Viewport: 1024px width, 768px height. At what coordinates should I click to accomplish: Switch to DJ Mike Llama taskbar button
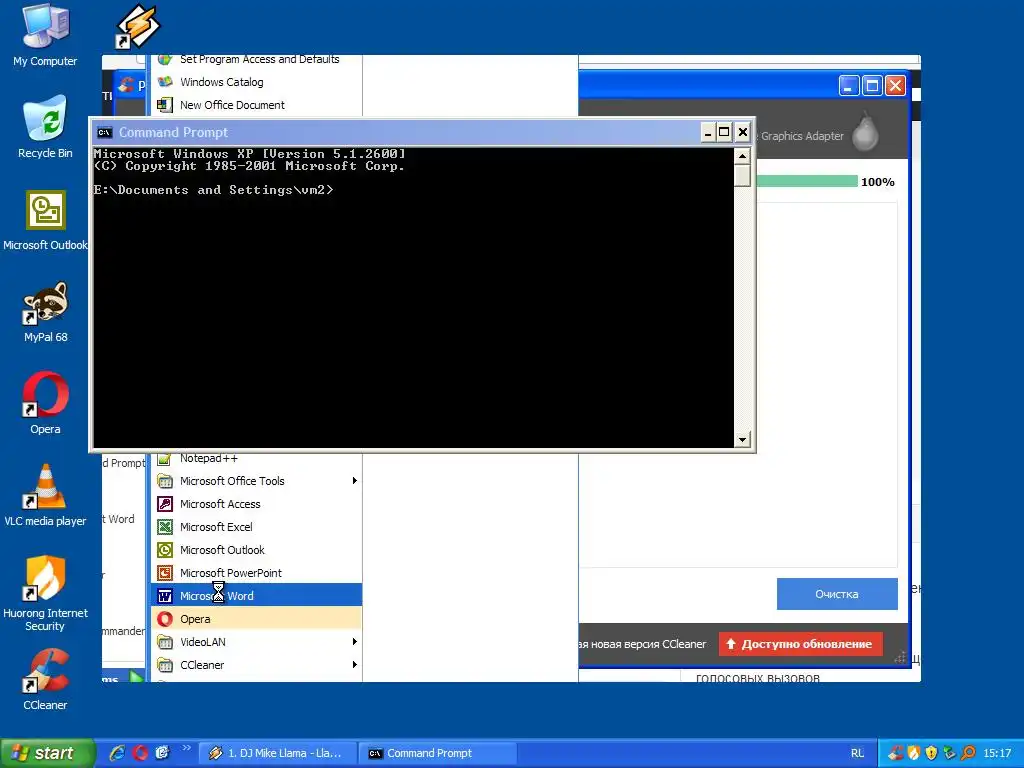(x=277, y=753)
